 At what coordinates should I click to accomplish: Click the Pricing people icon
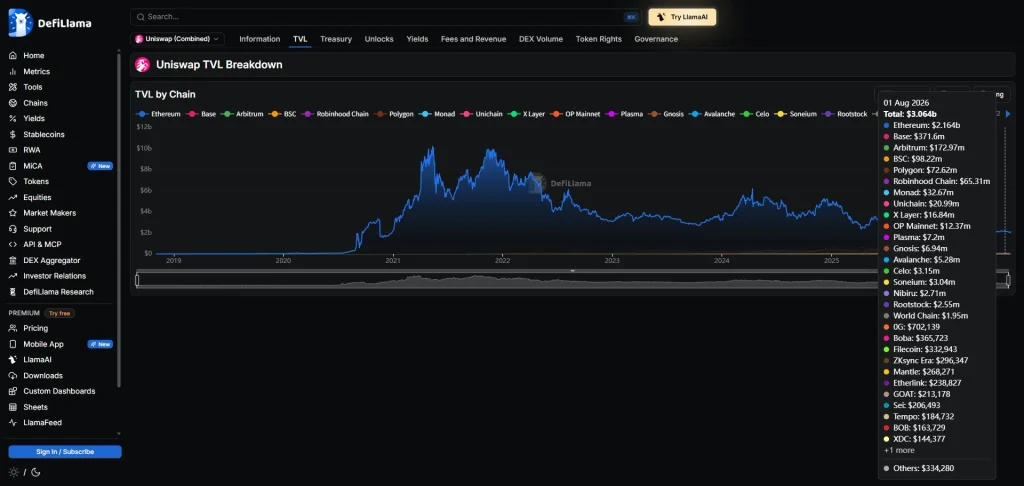point(12,328)
